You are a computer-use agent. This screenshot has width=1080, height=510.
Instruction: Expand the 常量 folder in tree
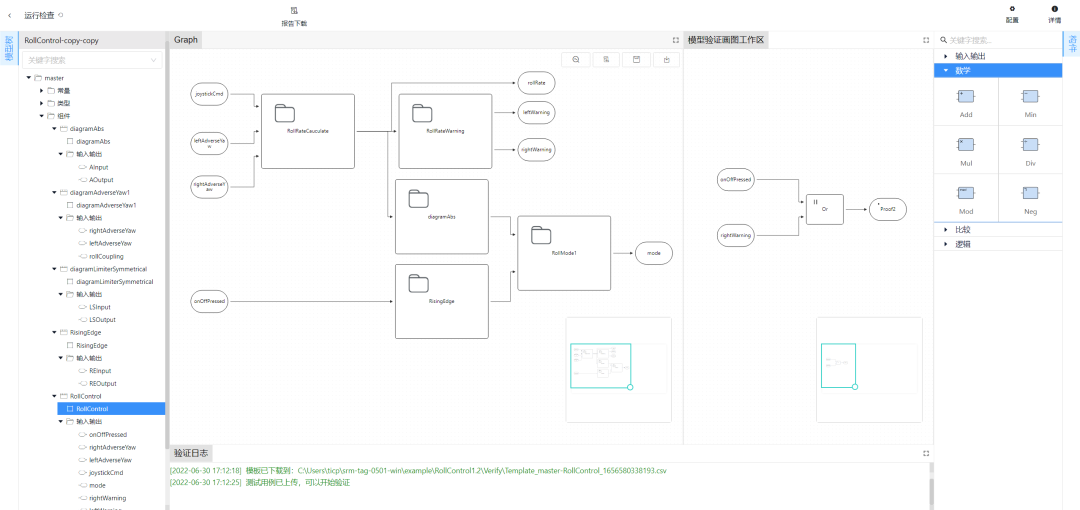(x=41, y=91)
